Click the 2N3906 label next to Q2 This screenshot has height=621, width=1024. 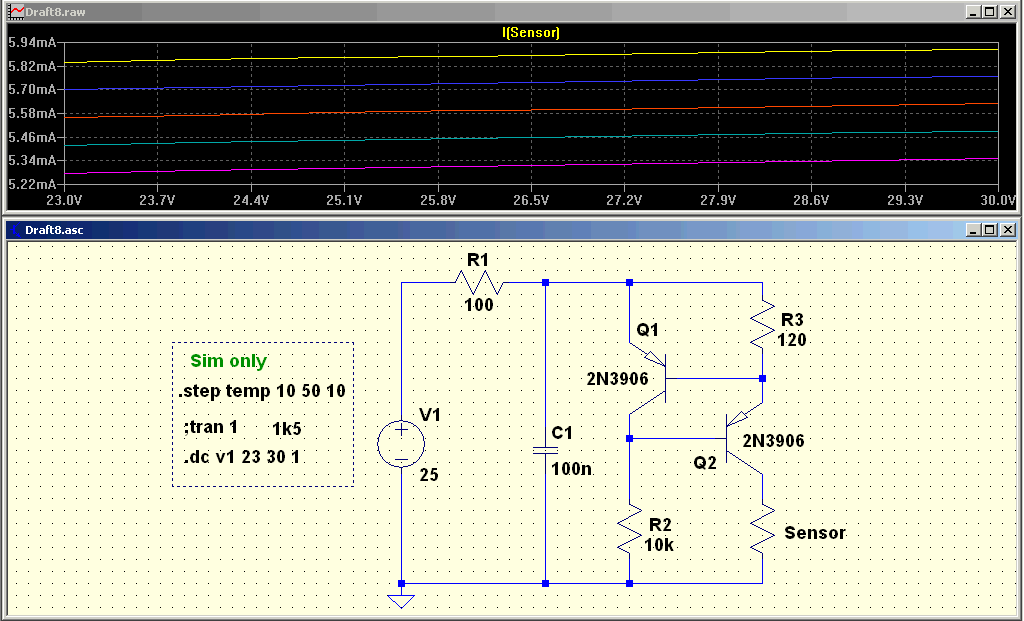click(773, 441)
